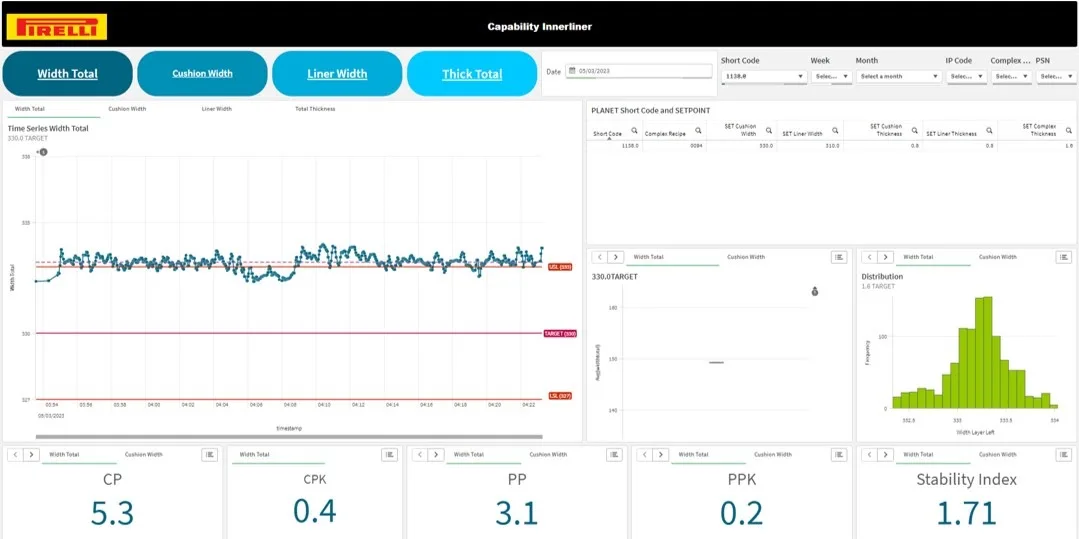Click the large Liner Width button
Screen dimensions: 1079x539
(x=337, y=74)
